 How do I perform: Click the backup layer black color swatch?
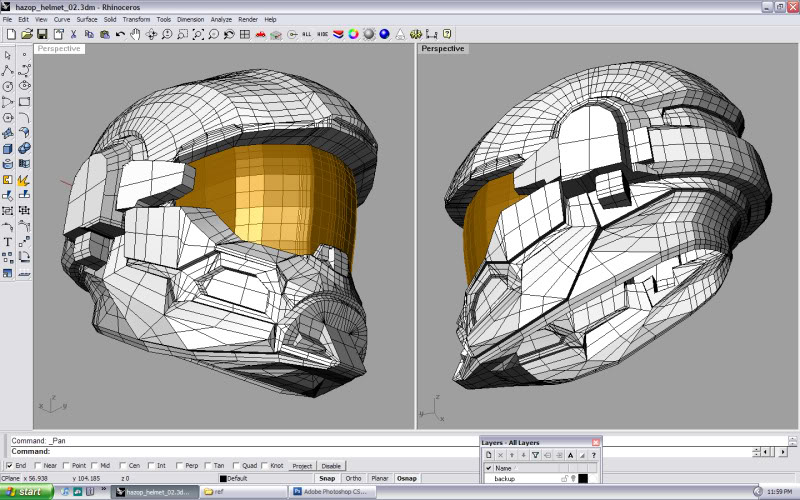(x=583, y=479)
